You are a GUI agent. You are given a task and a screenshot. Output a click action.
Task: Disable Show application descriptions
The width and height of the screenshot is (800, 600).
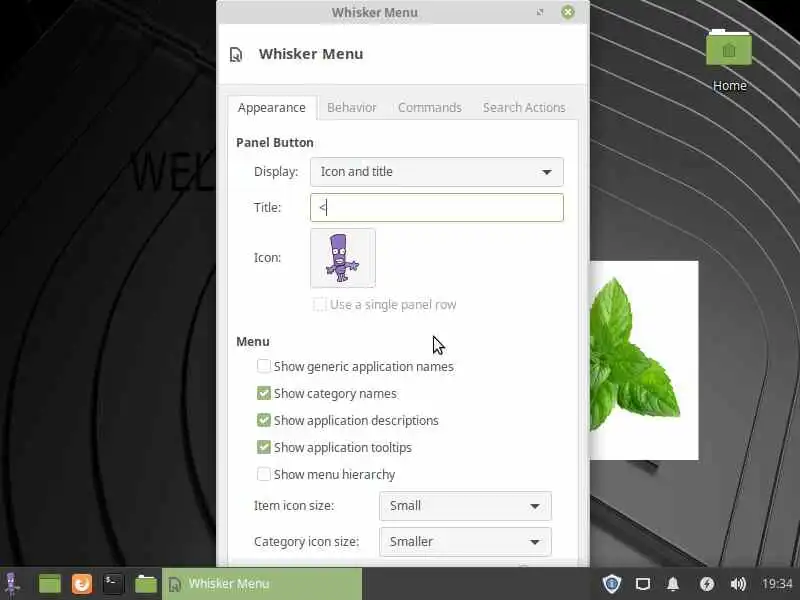coord(264,420)
